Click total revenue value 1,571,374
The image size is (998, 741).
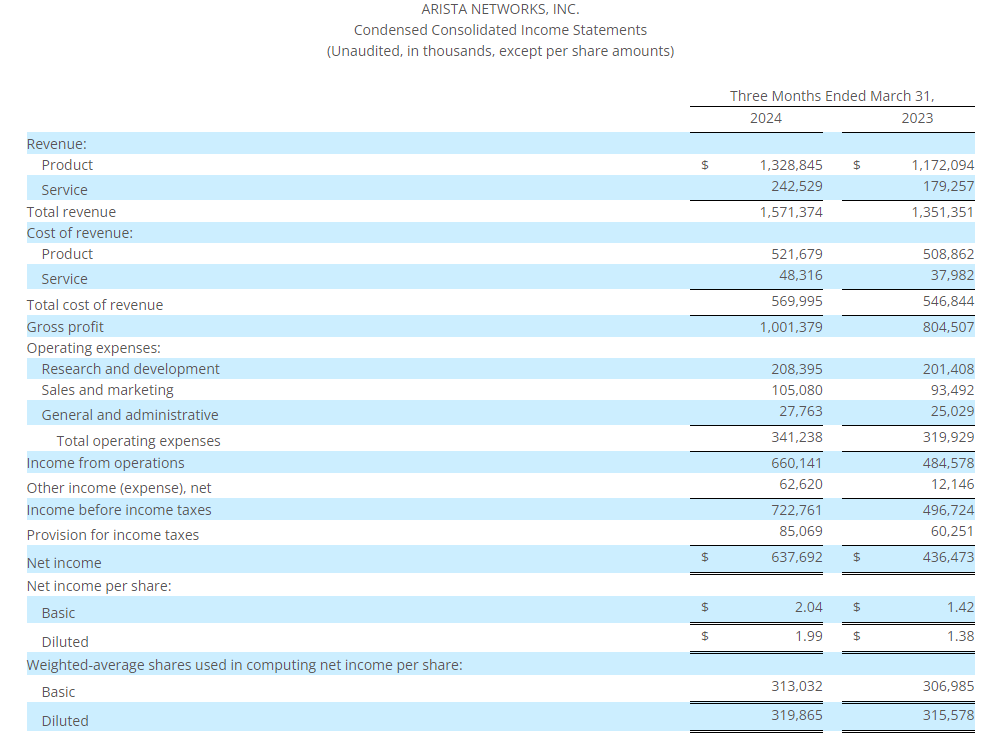coord(791,212)
